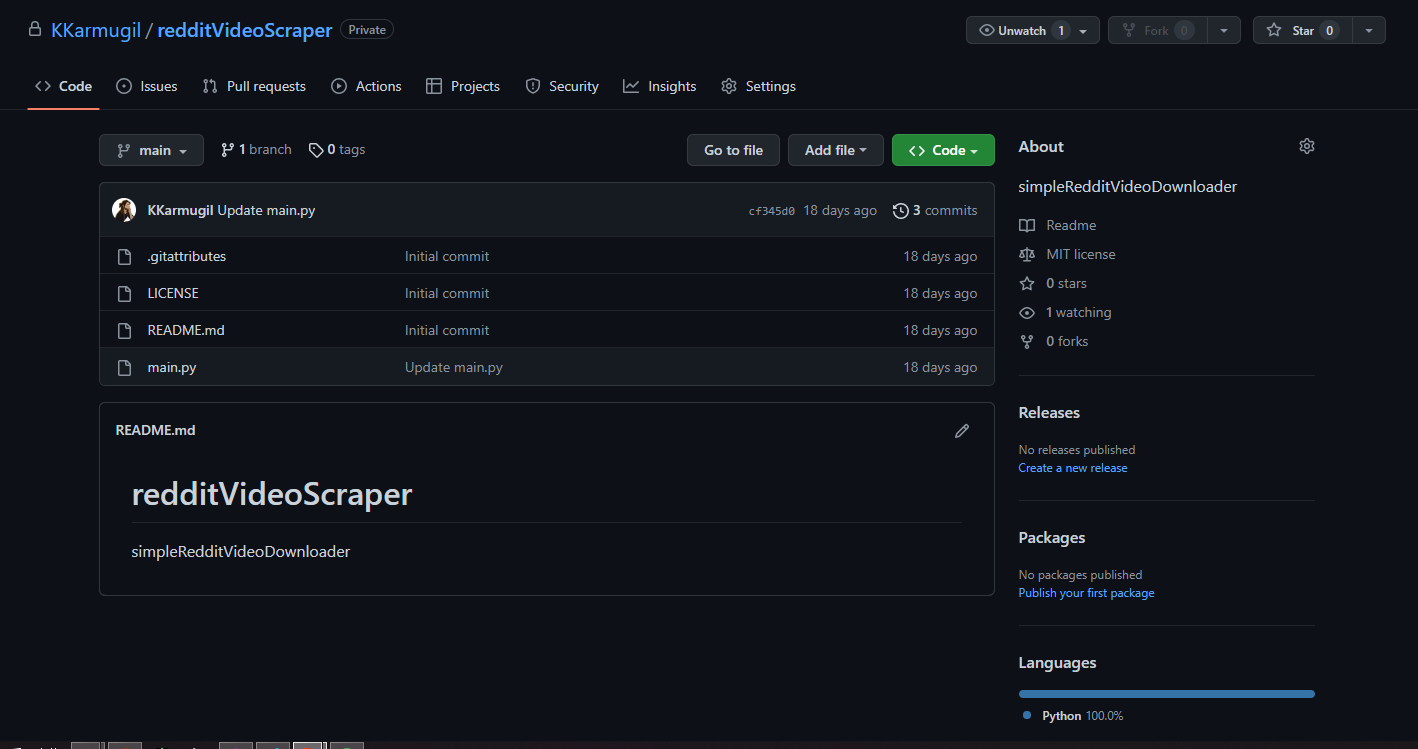
Task: Open About settings gear icon
Action: [1307, 146]
